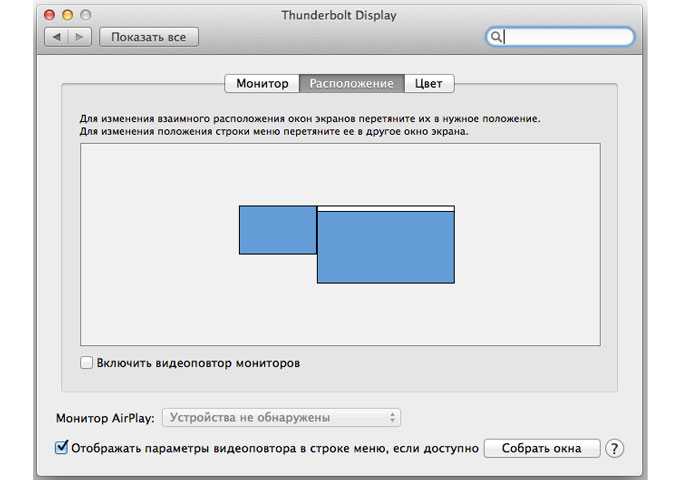680x480 pixels.
Task: Enable the Включить видеоповтор мониторов checkbox
Action: coord(86,362)
